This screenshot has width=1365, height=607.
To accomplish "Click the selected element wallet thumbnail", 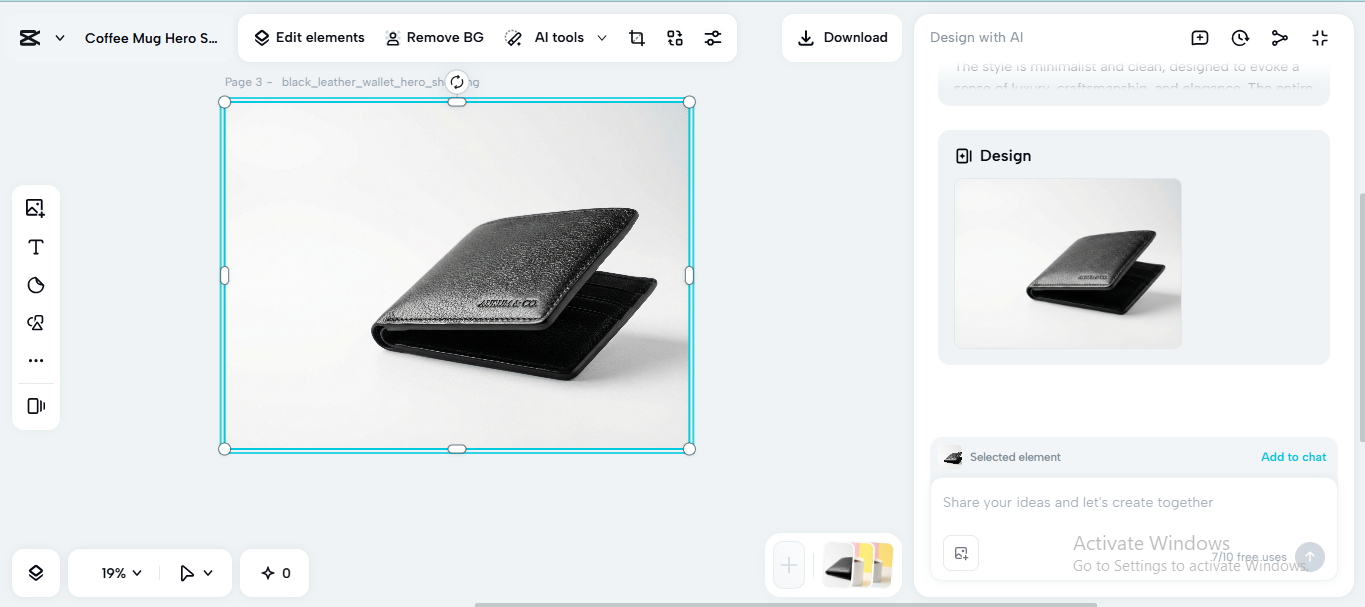I will [953, 457].
